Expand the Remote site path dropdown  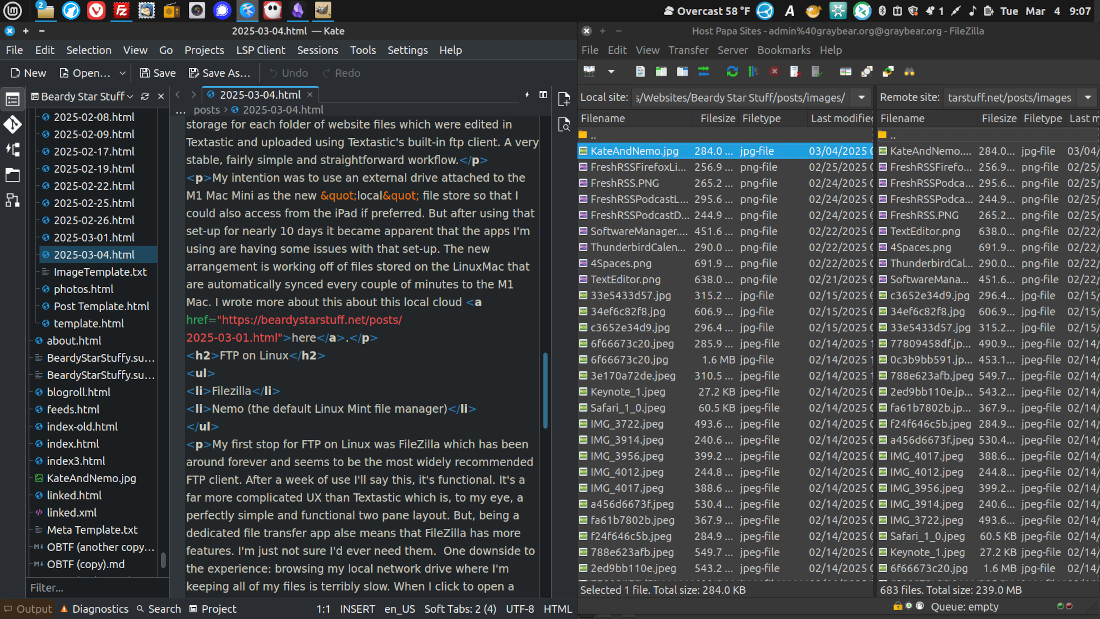1088,98
